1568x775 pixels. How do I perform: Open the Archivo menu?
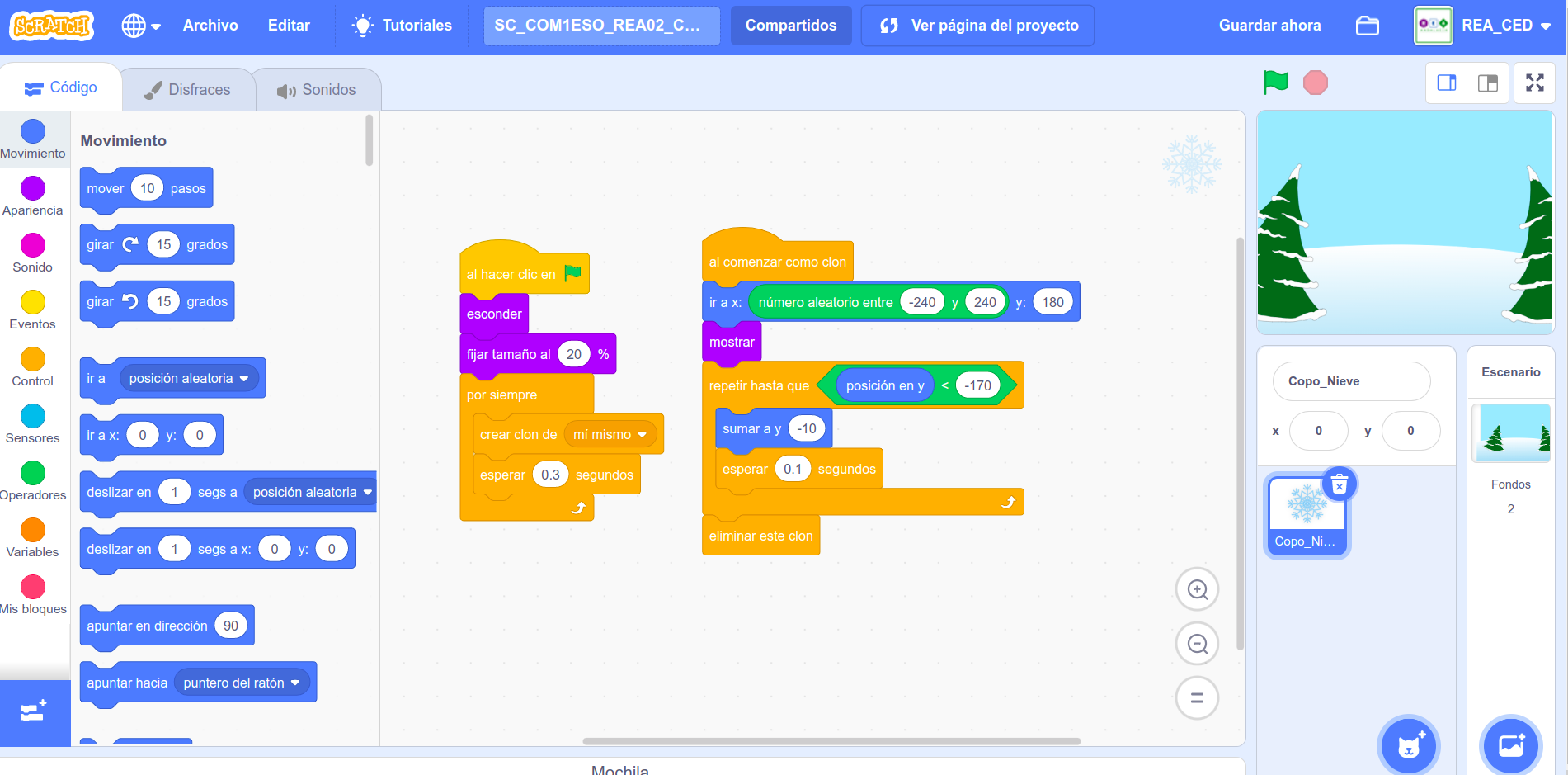tap(210, 26)
